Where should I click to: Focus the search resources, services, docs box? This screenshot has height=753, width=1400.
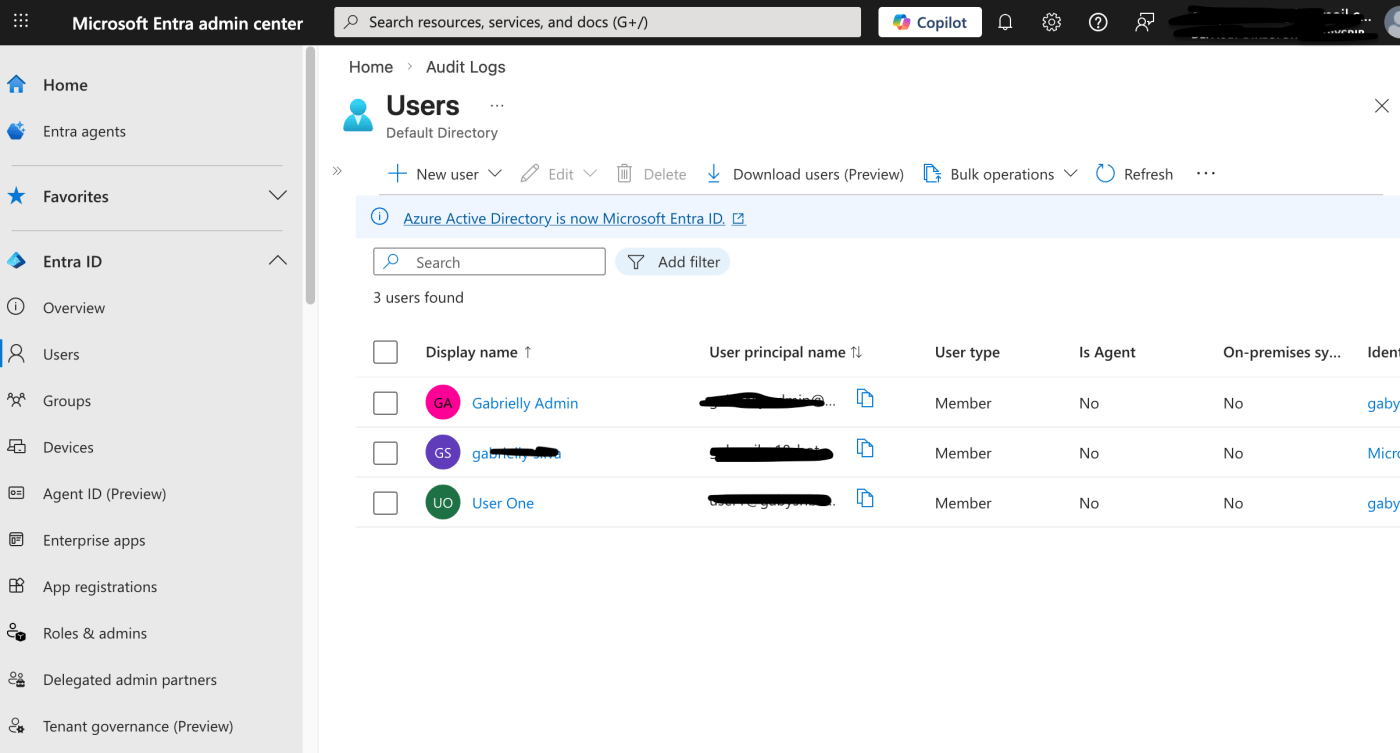[597, 22]
